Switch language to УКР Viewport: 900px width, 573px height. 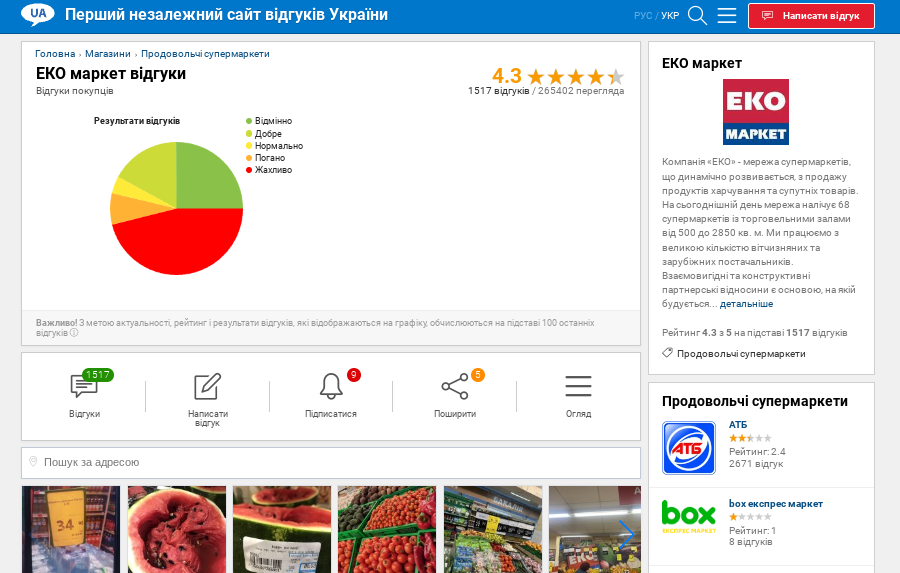[x=670, y=16]
